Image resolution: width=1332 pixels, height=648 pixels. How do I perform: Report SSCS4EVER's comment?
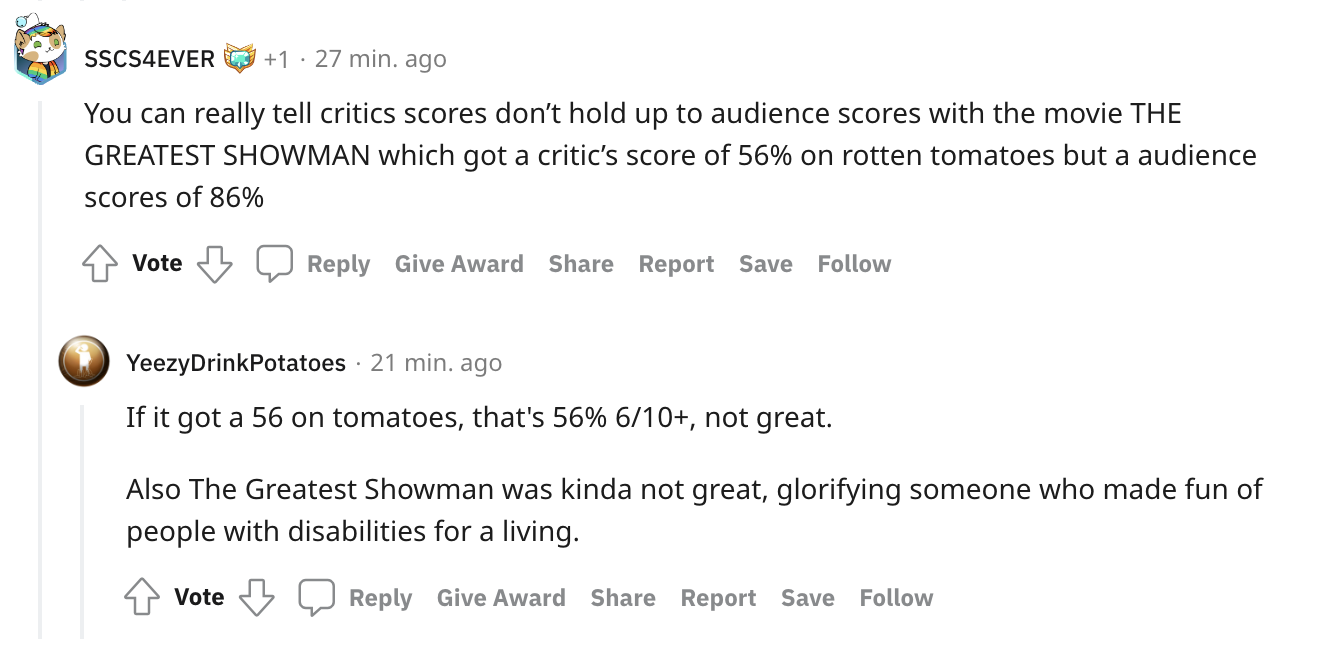677,264
